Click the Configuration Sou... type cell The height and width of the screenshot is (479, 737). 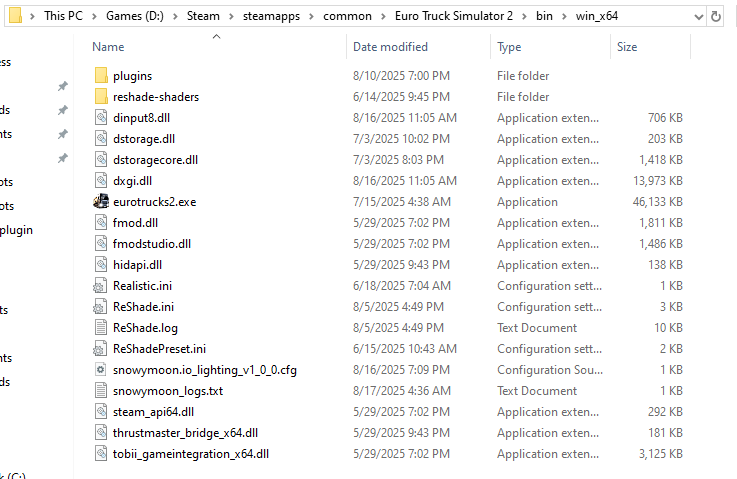pyautogui.click(x=550, y=370)
